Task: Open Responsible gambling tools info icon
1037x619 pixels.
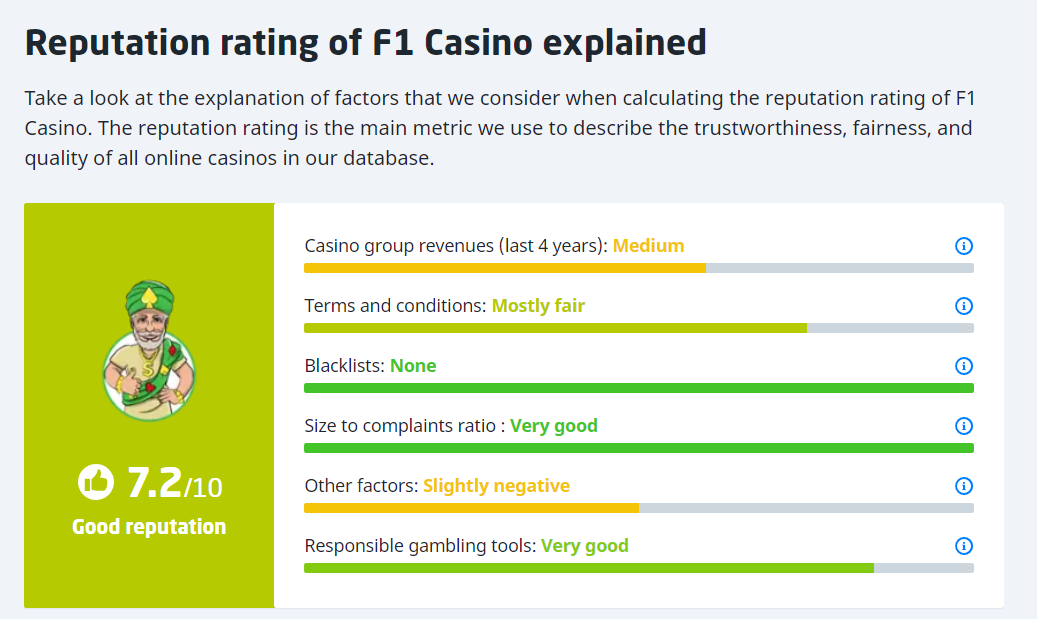Action: click(964, 546)
